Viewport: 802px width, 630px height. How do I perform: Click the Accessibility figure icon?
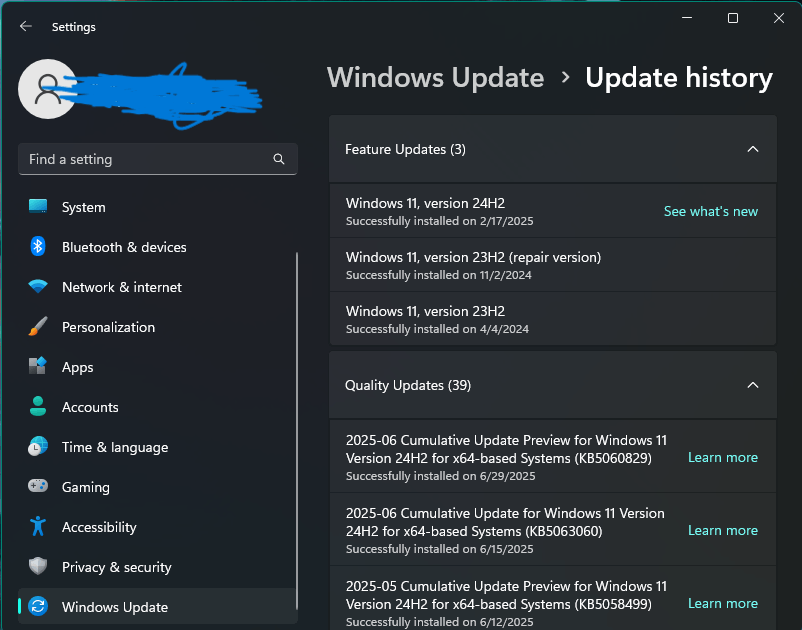(x=38, y=526)
